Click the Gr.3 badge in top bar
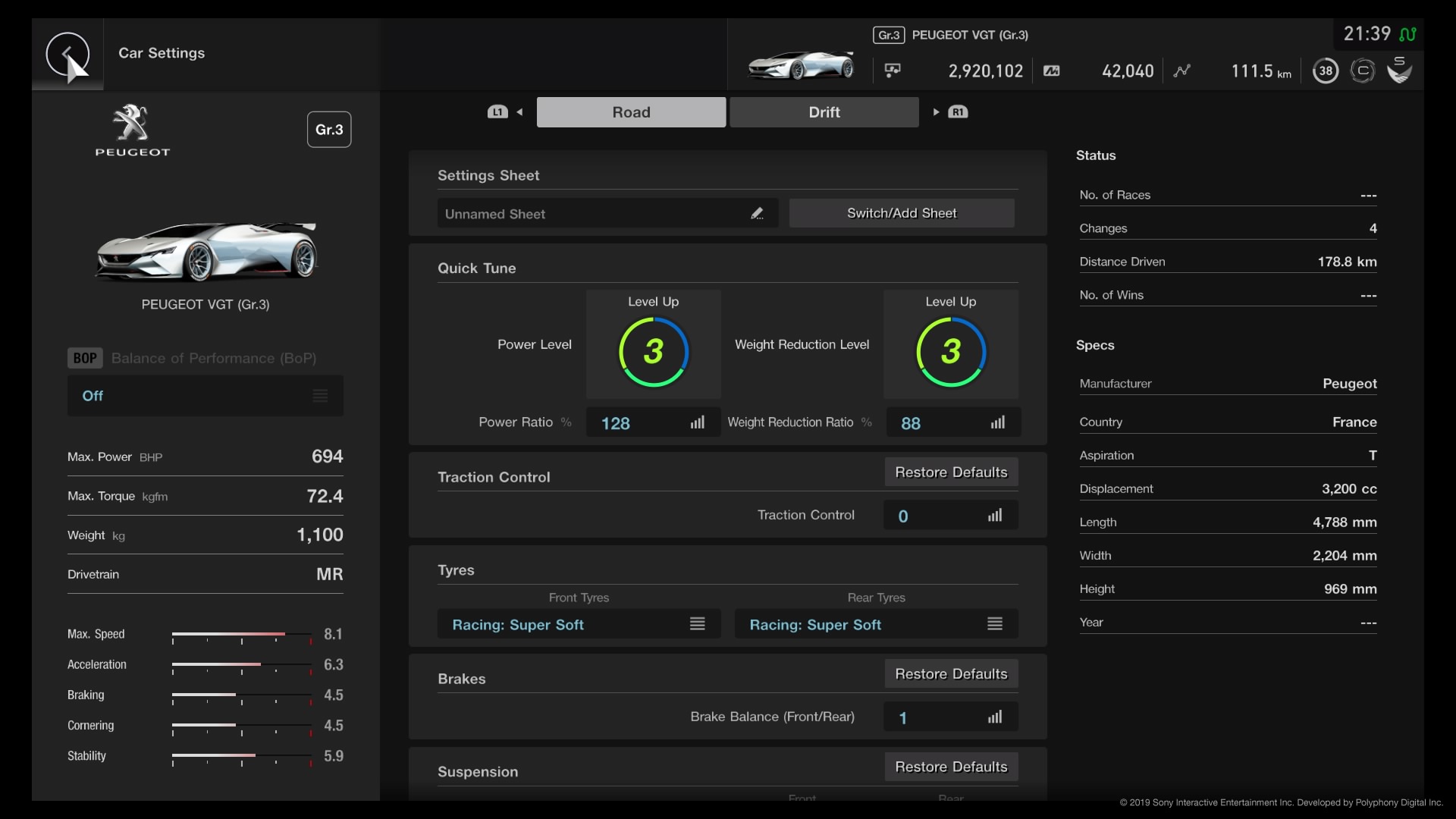This screenshot has width=1456, height=819. (x=889, y=35)
